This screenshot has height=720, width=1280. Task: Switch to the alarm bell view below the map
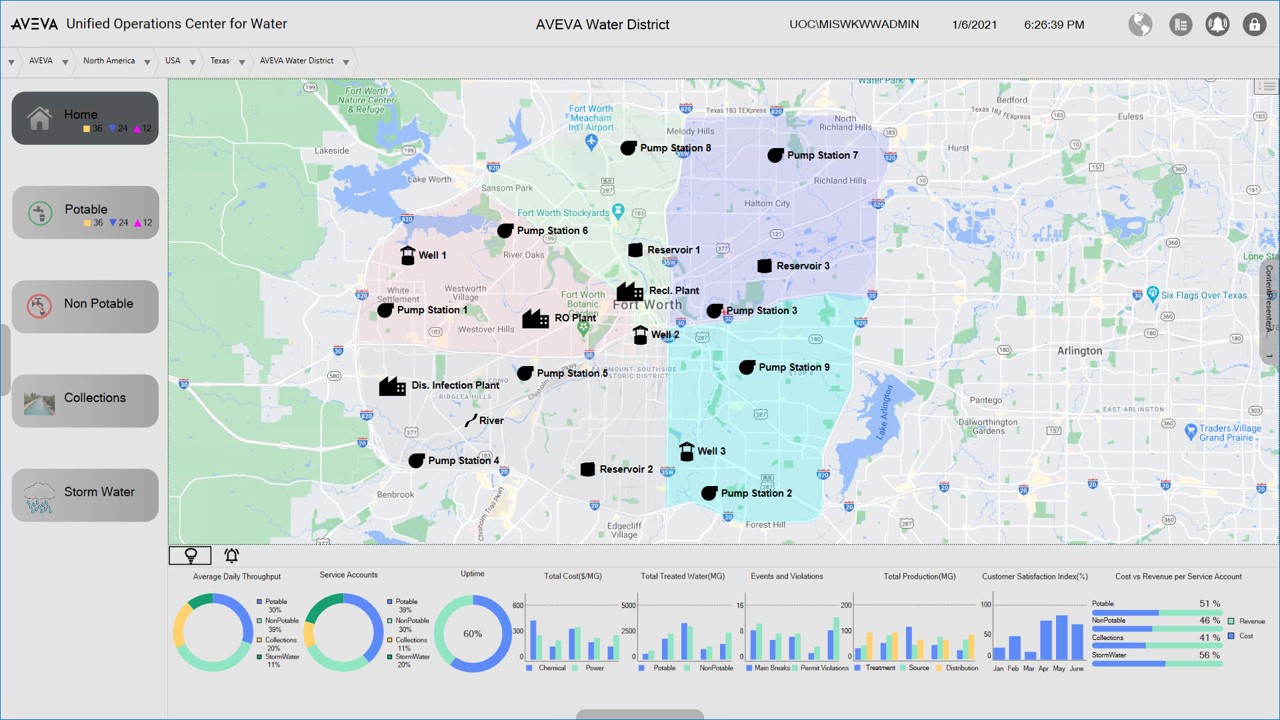pos(231,555)
